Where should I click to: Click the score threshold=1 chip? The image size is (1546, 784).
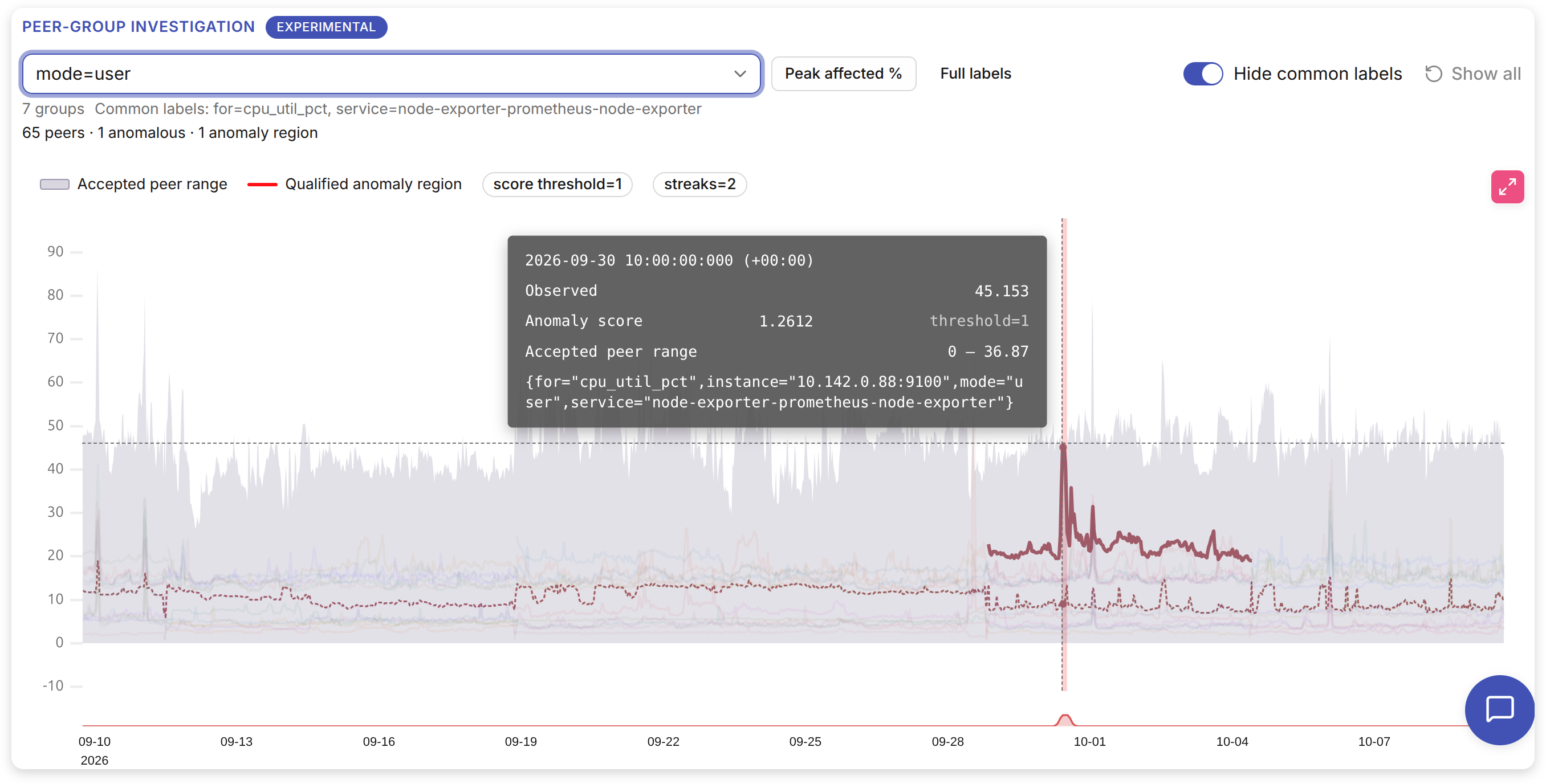click(558, 184)
